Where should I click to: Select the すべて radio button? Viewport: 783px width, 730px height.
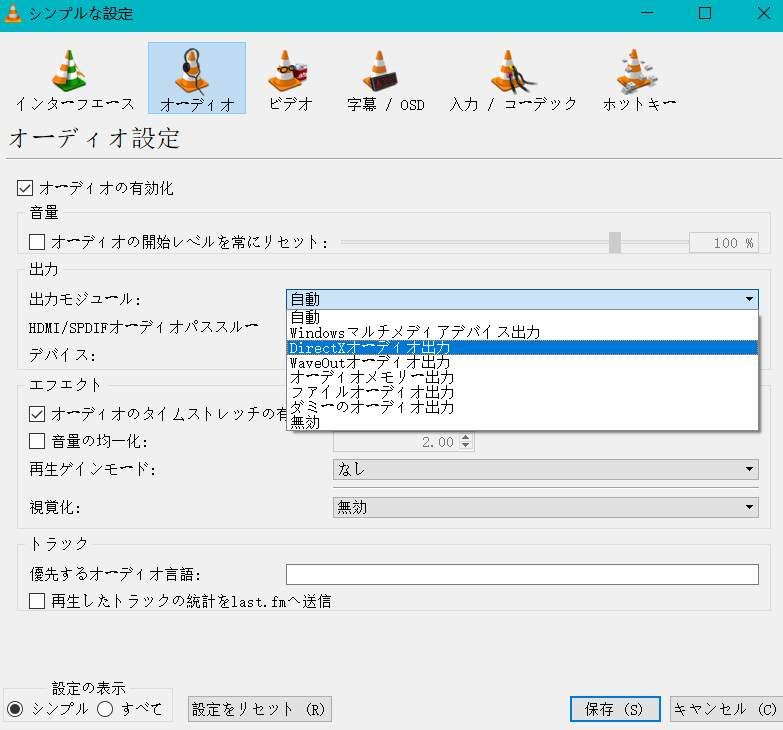(105, 709)
